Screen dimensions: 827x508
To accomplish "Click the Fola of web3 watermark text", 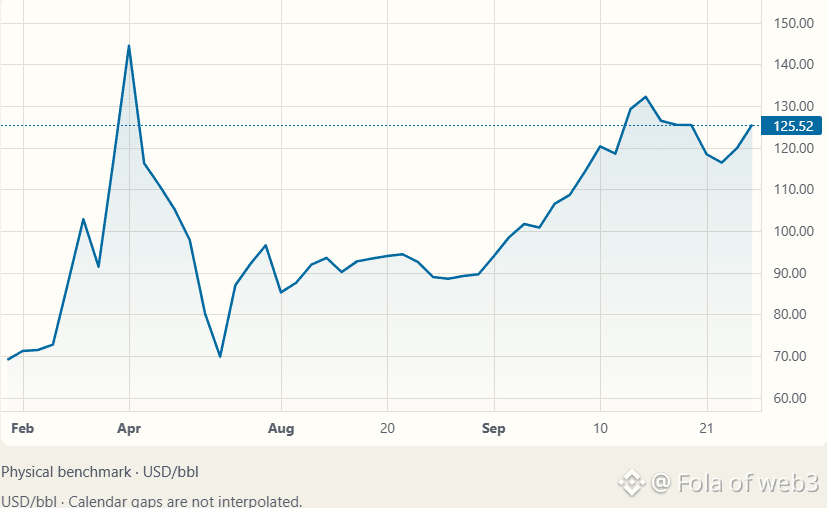I will (x=736, y=482).
